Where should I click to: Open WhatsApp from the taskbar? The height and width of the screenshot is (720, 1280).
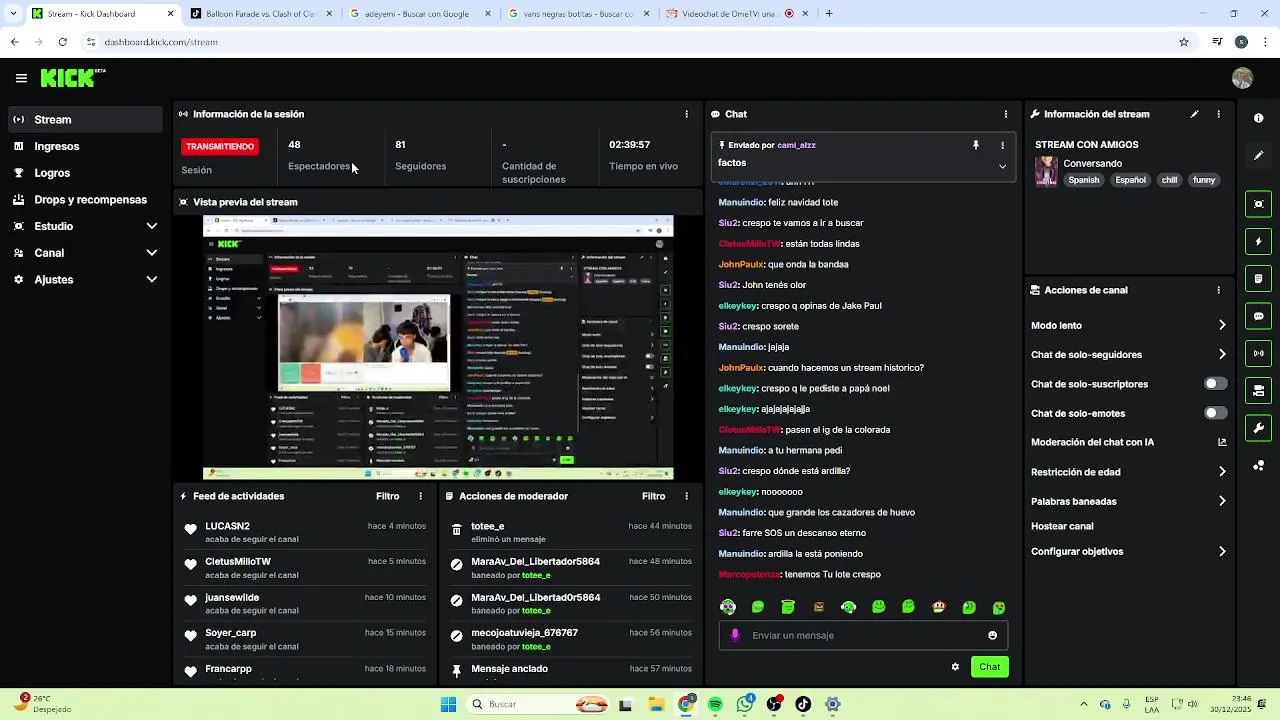pyautogui.click(x=745, y=704)
